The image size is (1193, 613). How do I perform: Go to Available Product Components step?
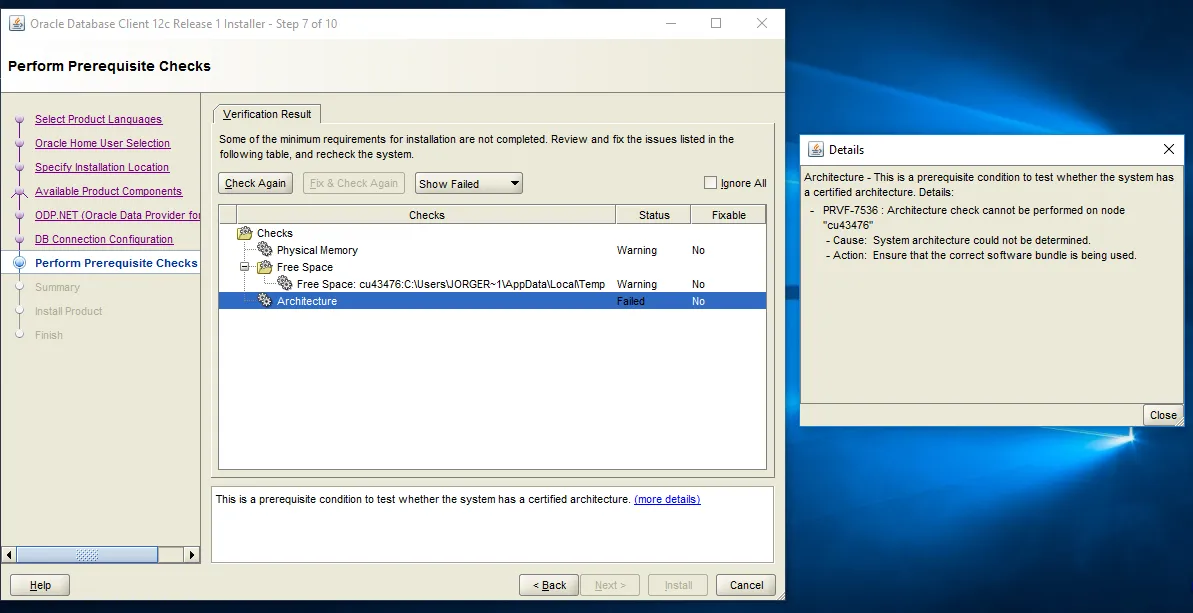tap(109, 191)
